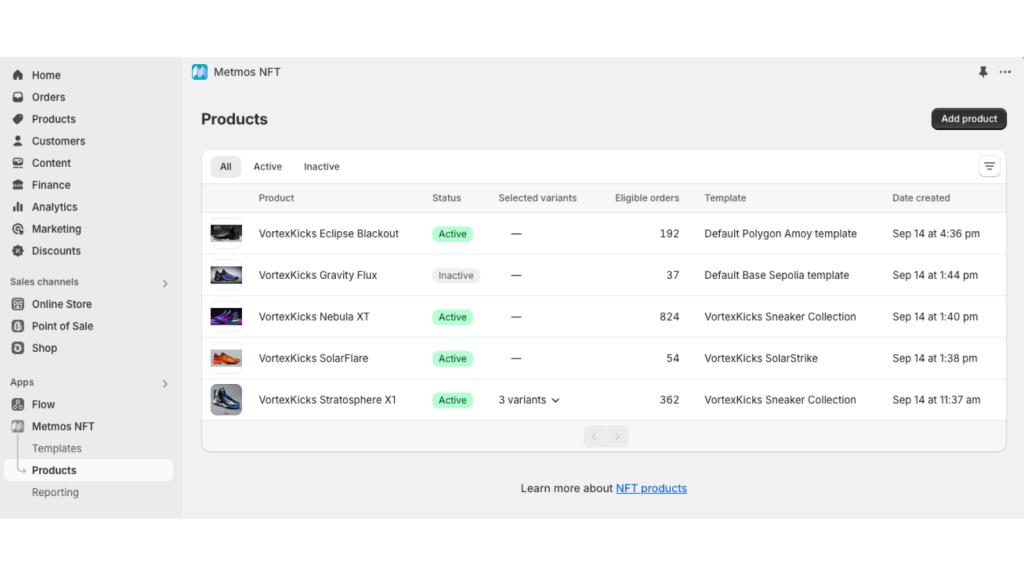Switch to the Inactive tab
Image resolution: width=1024 pixels, height=576 pixels.
point(321,167)
